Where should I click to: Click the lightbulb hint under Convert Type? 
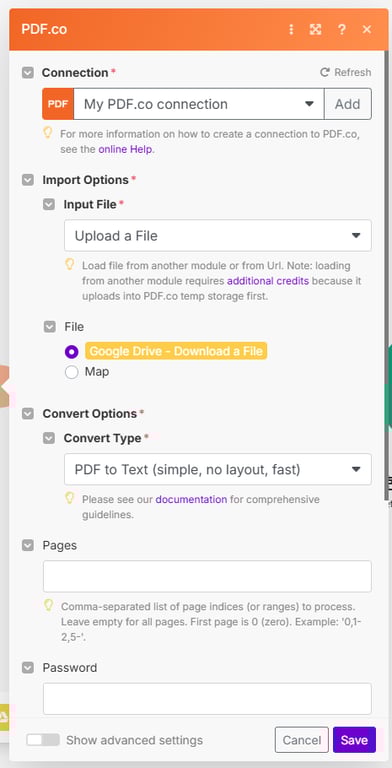pyautogui.click(x=70, y=498)
